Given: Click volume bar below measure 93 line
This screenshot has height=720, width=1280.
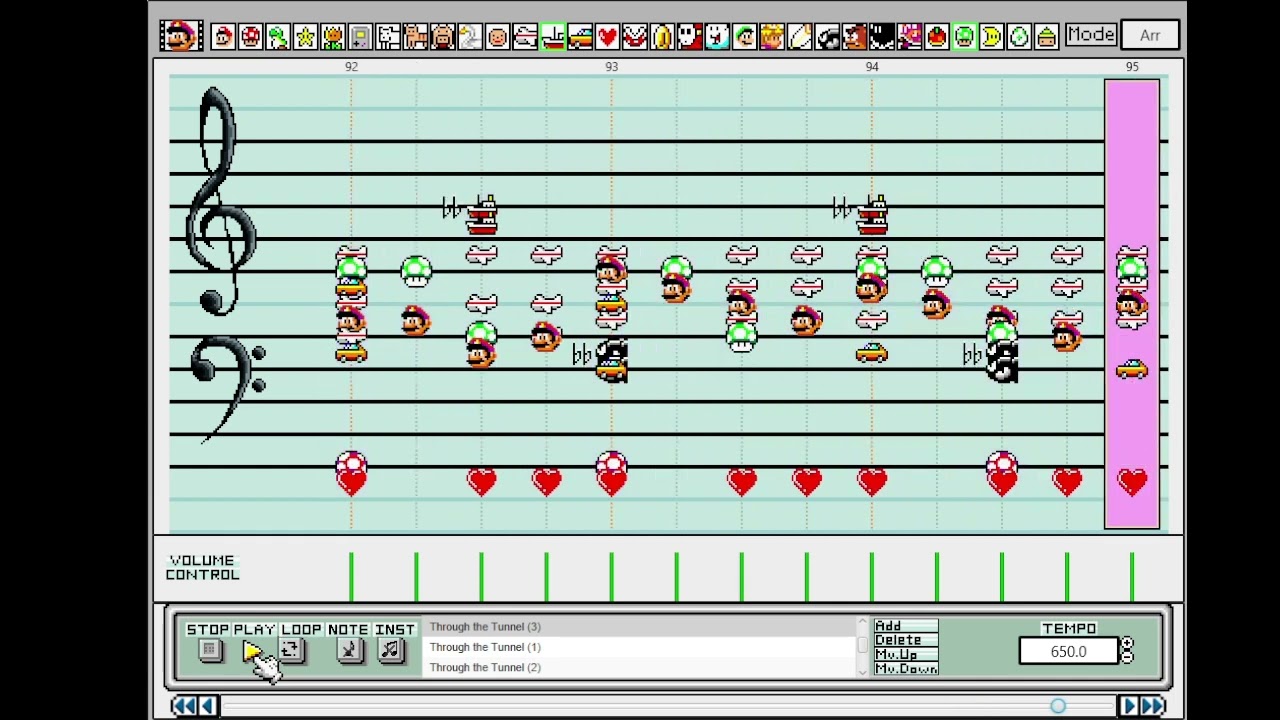Looking at the screenshot, I should (x=611, y=577).
